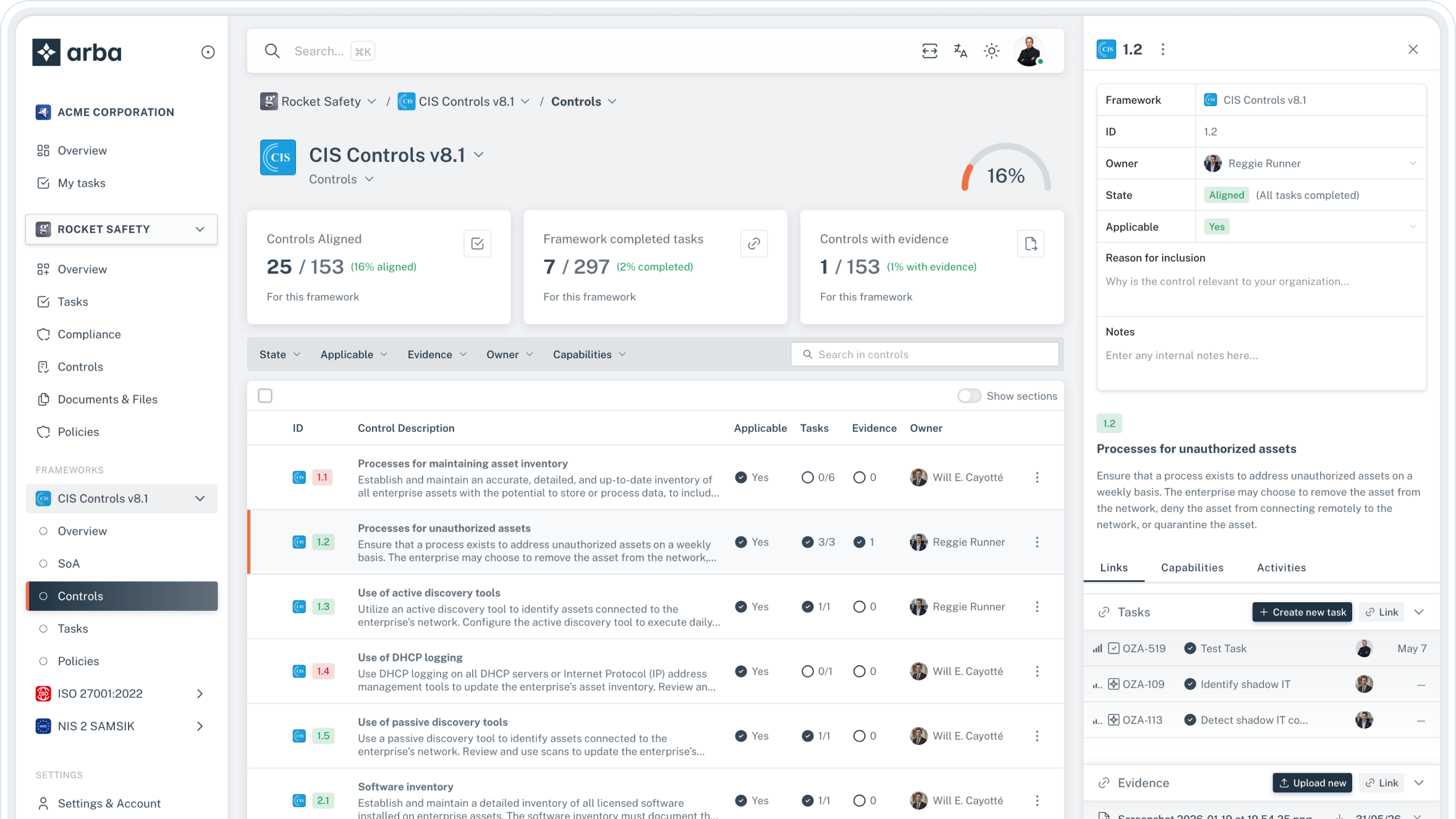Open the State filter dropdown
The width and height of the screenshot is (1456, 819).
[280, 355]
